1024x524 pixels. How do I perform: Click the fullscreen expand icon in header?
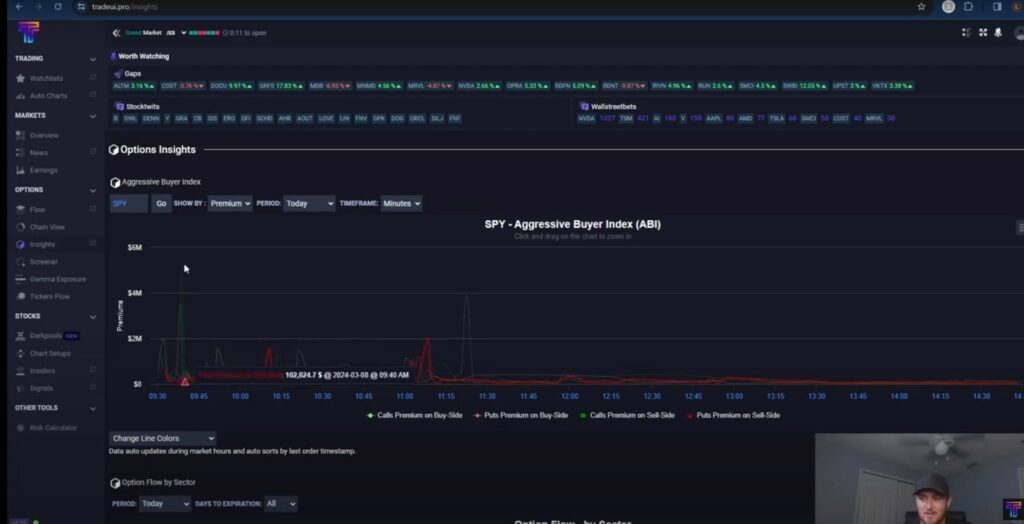point(983,33)
